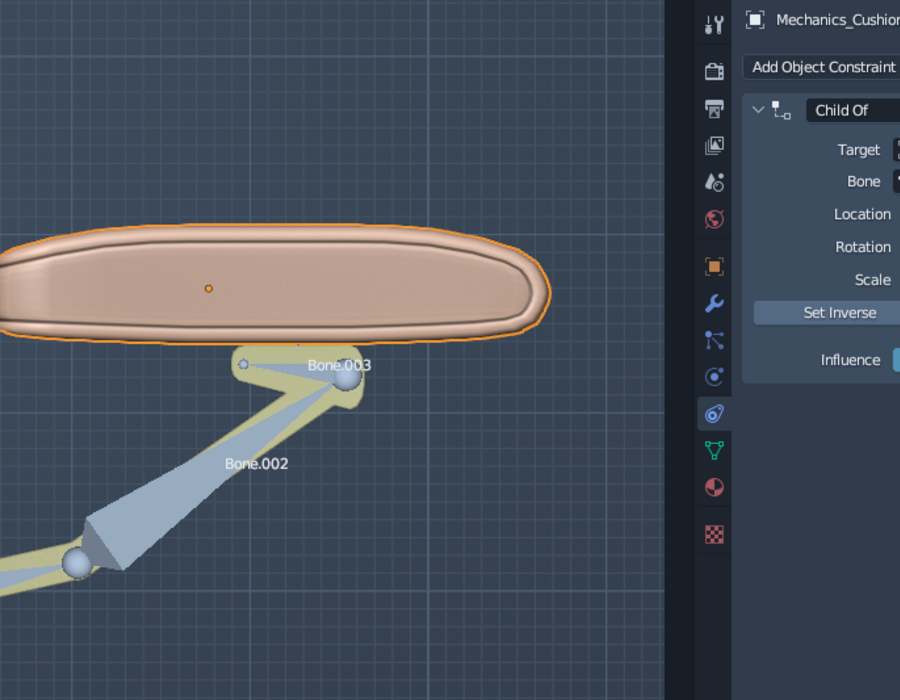Open the Render properties tab
The height and width of the screenshot is (700, 900).
tap(714, 71)
